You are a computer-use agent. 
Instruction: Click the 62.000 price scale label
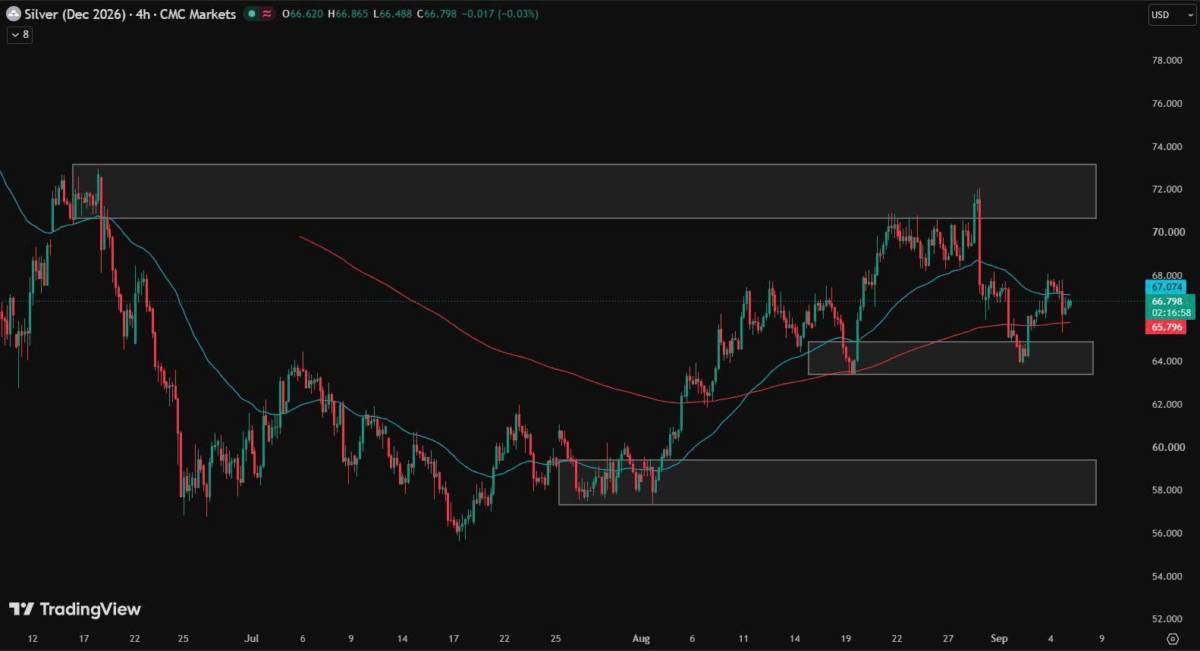point(1166,405)
